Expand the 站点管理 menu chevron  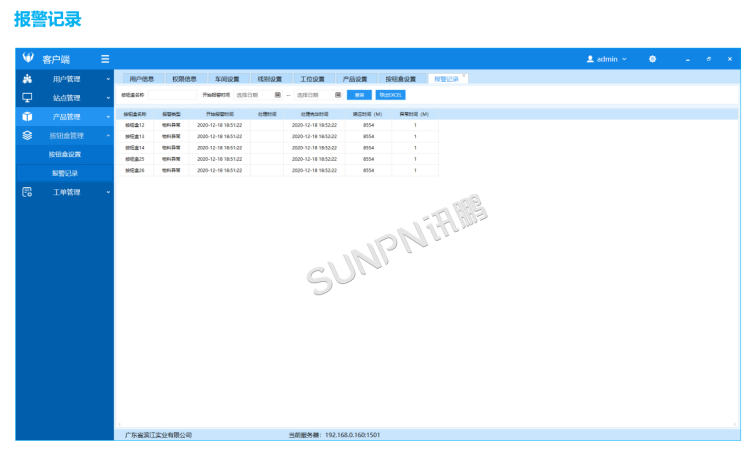coord(108,98)
